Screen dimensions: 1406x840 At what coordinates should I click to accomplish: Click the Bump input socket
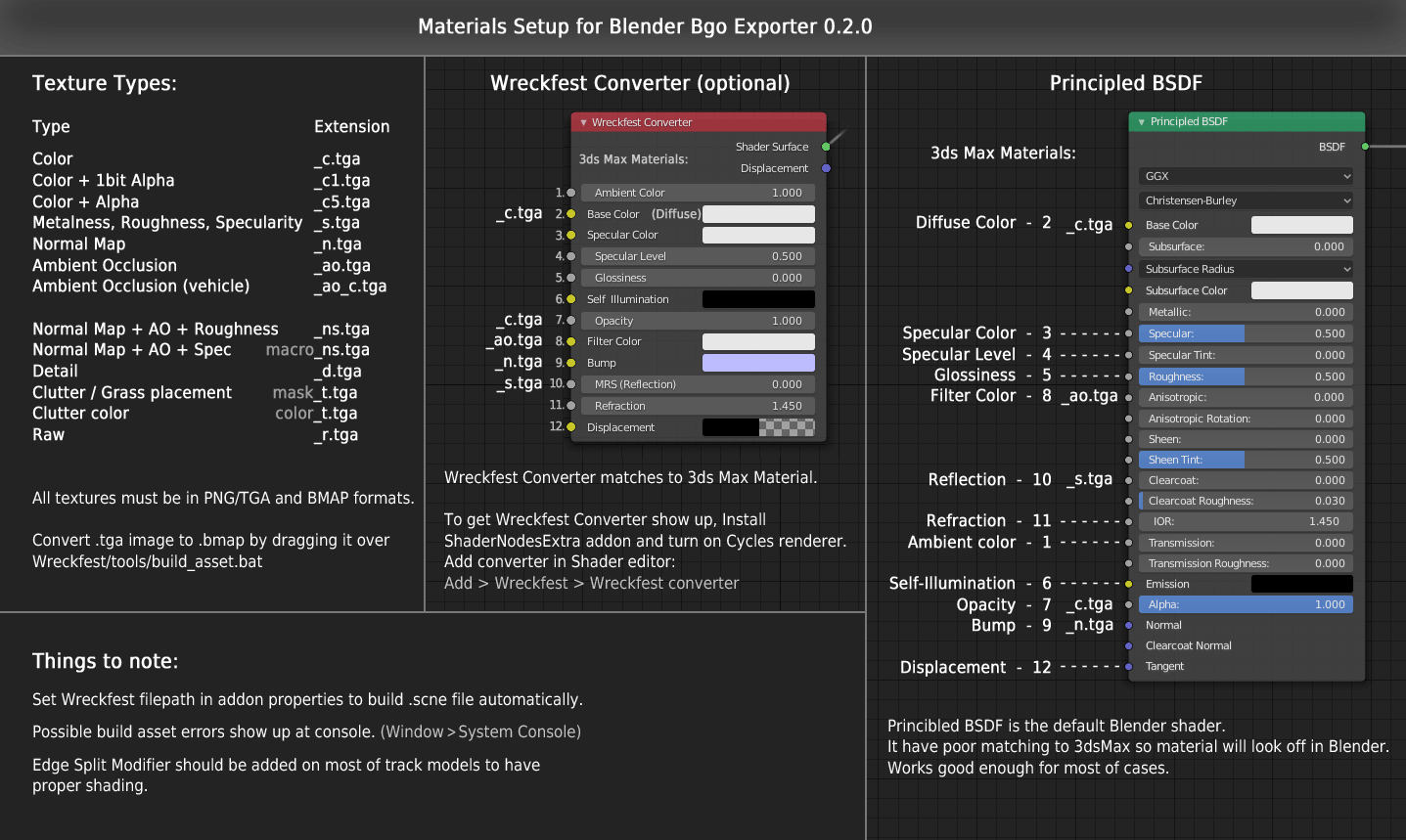pos(571,363)
